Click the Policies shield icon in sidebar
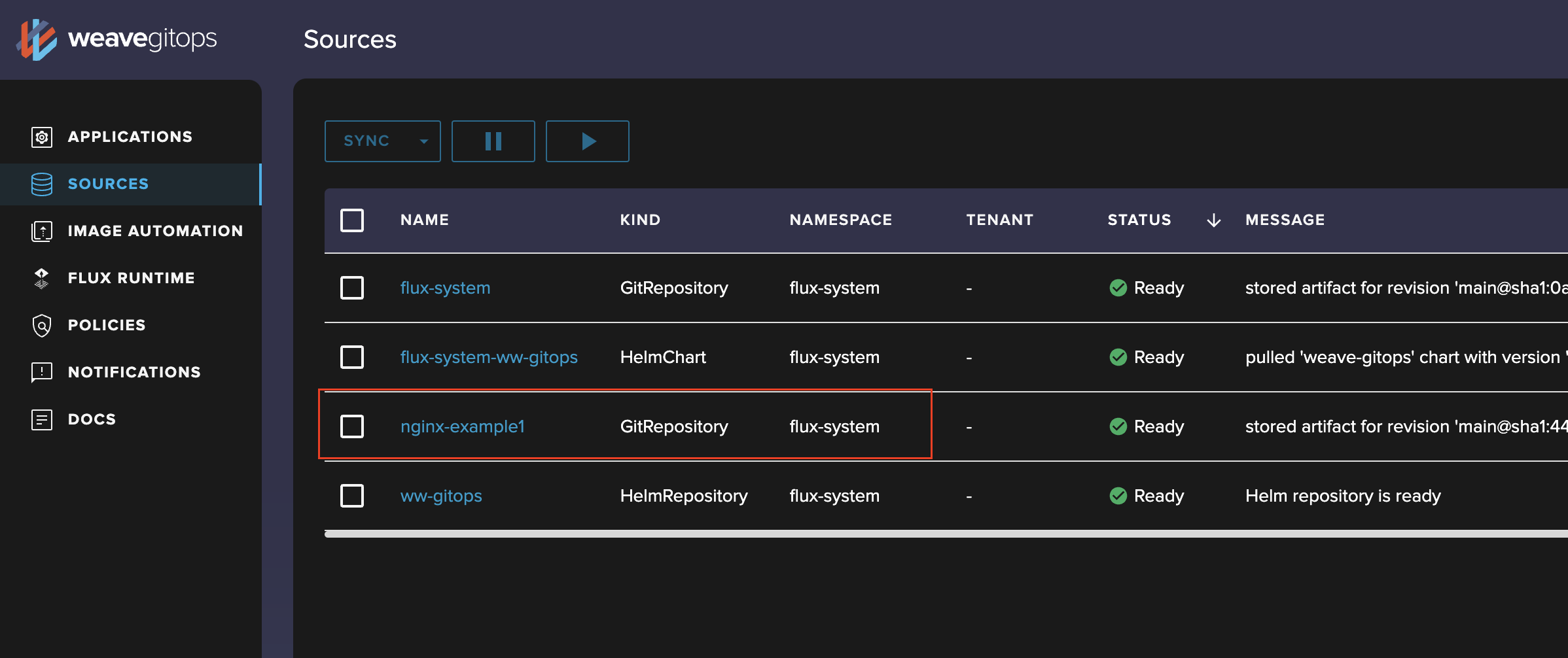This screenshot has width=1568, height=658. point(42,325)
